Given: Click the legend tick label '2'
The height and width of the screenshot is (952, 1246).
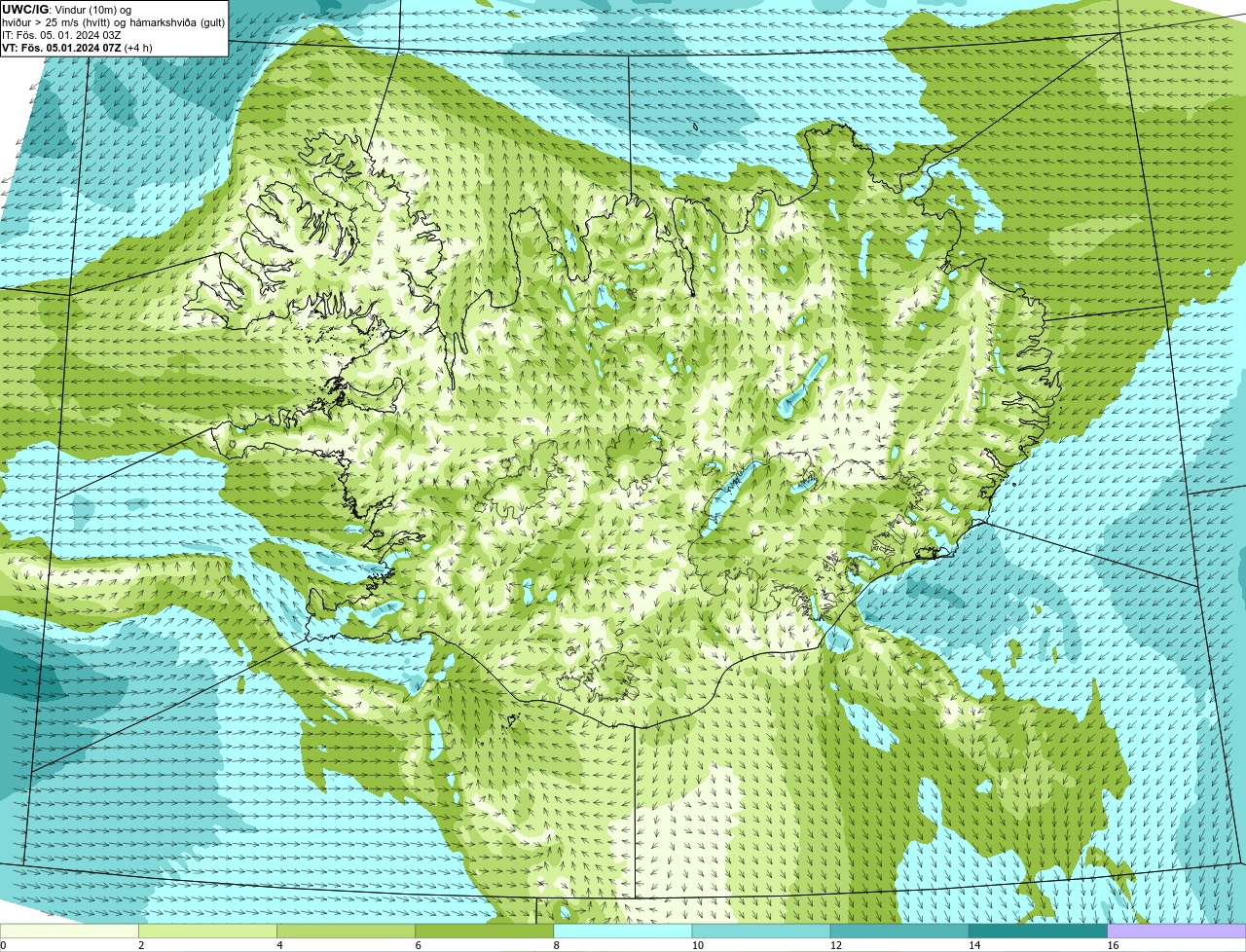Looking at the screenshot, I should pyautogui.click(x=141, y=945).
